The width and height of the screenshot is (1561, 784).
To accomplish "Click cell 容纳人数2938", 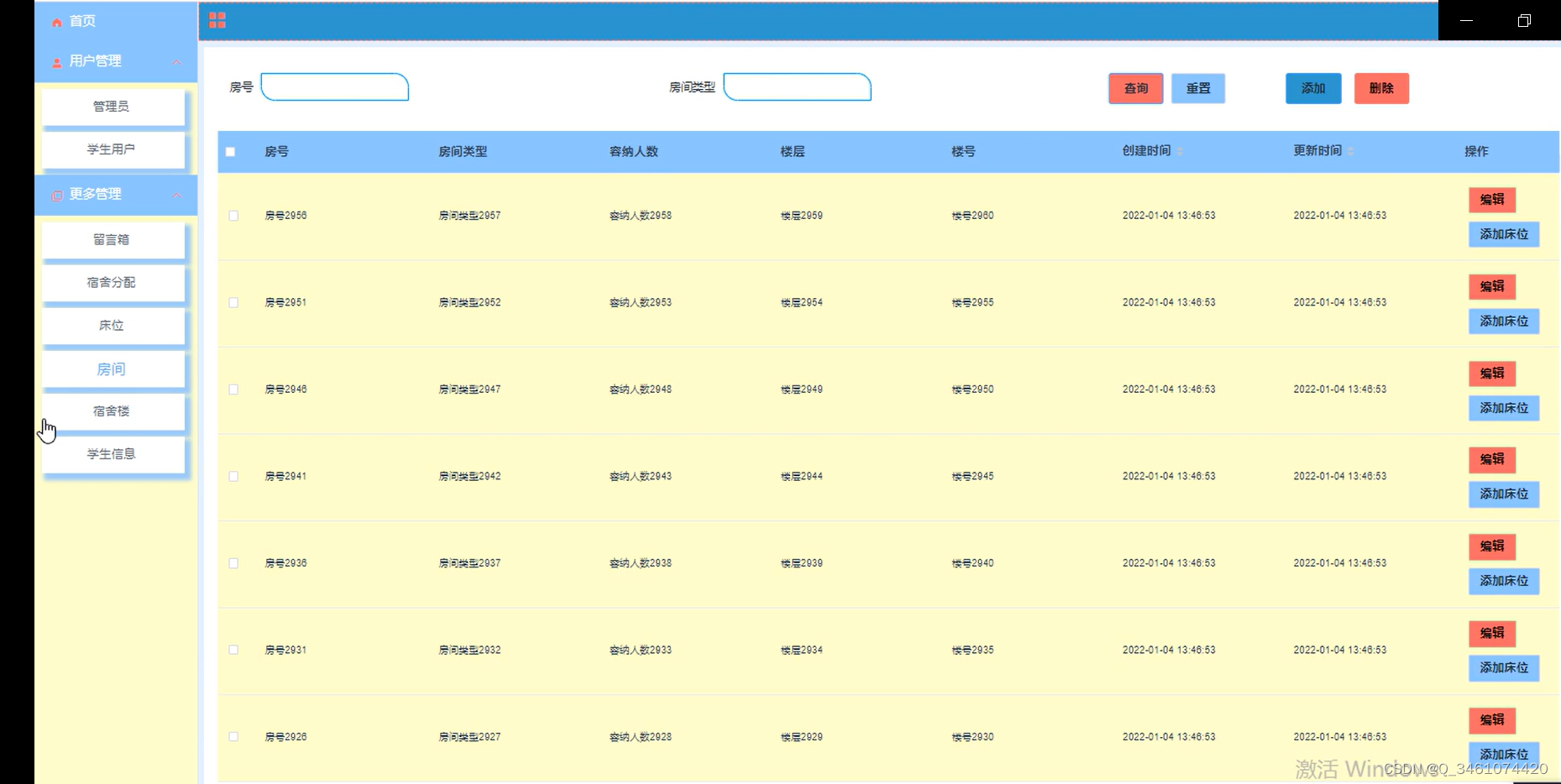I will 641,563.
